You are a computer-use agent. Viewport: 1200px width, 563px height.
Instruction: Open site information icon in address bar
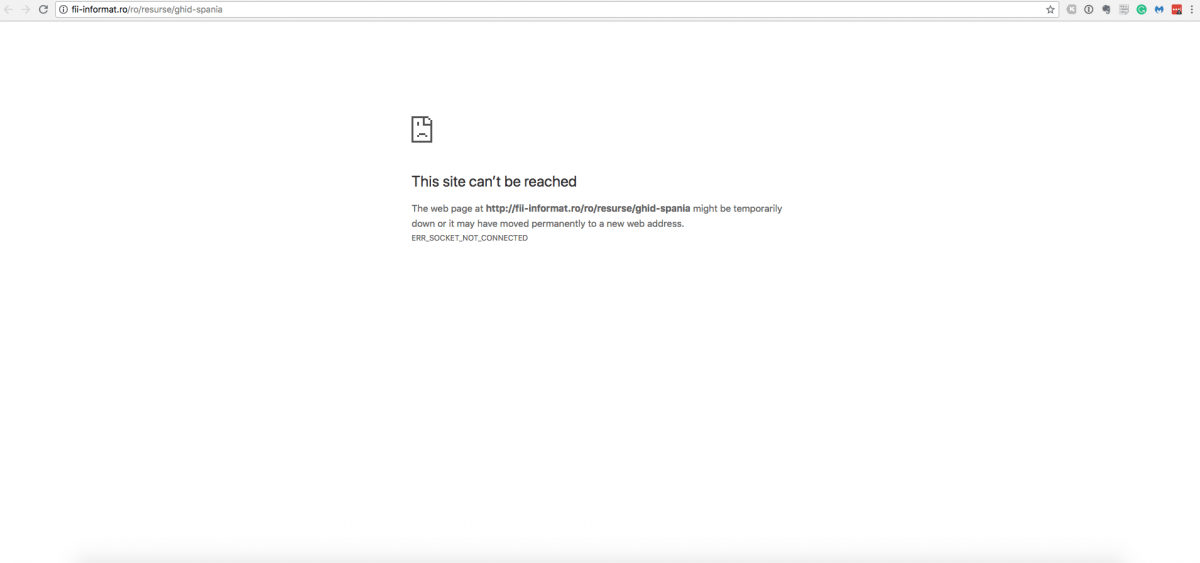coord(63,9)
